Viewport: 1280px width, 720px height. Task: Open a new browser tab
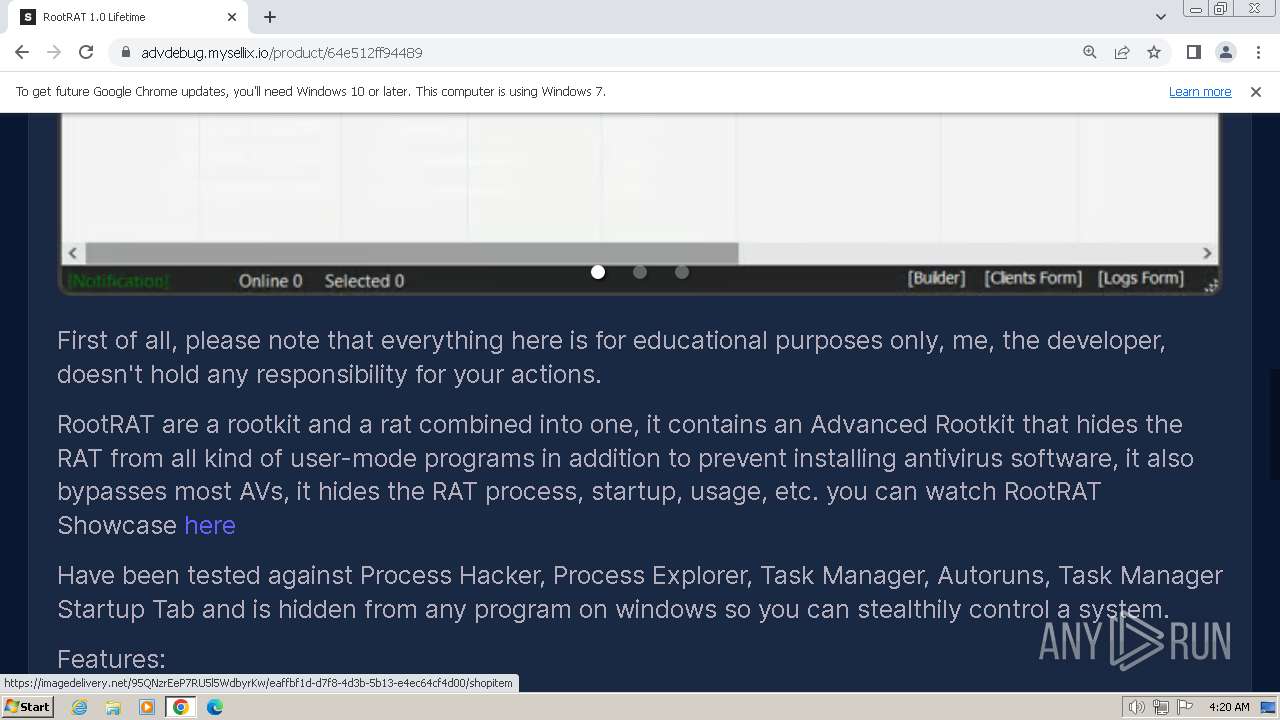pos(270,17)
